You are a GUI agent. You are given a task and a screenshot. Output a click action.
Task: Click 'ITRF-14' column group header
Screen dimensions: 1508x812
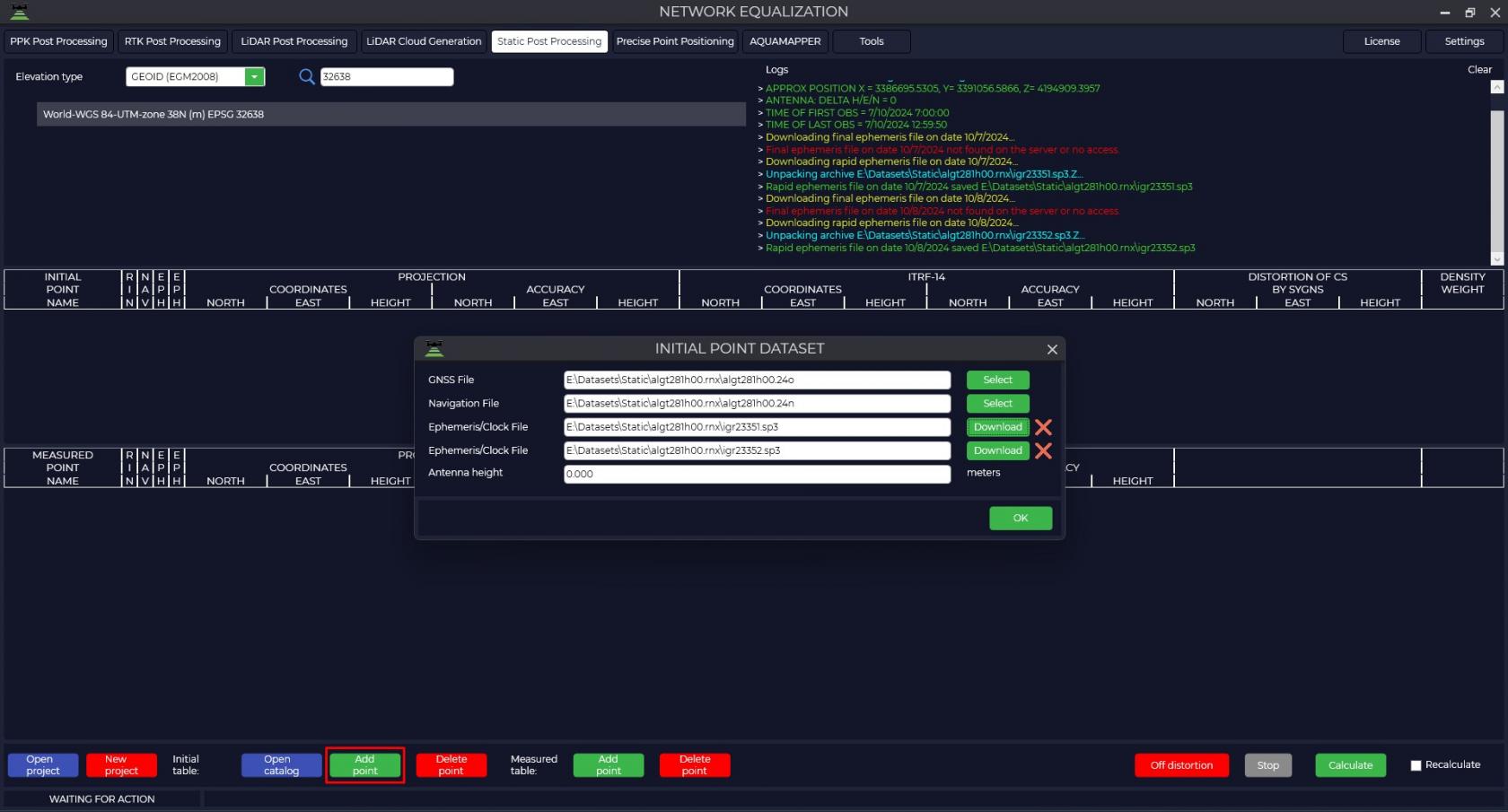(926, 277)
